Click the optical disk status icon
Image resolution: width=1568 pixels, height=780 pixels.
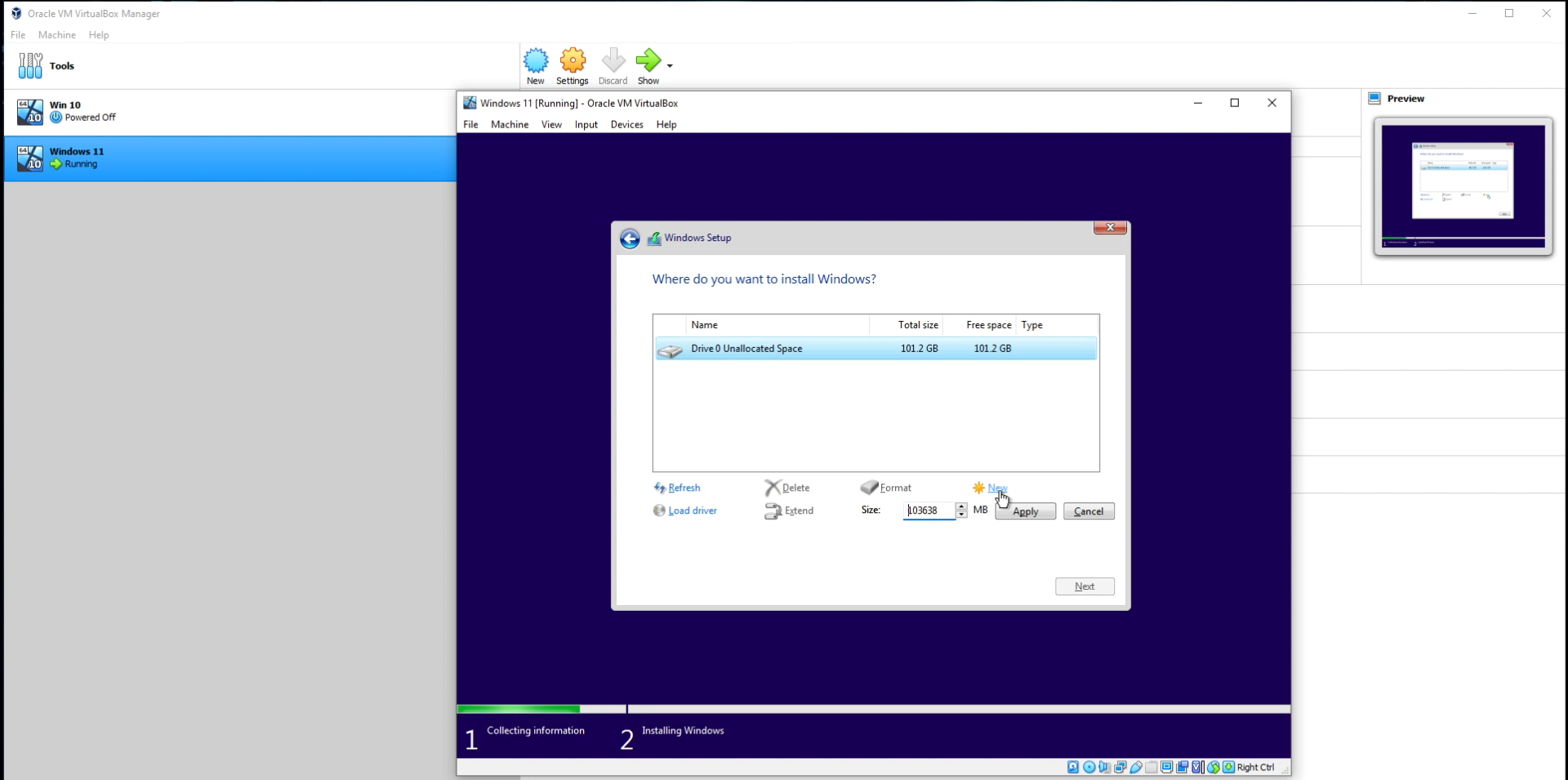click(1089, 767)
